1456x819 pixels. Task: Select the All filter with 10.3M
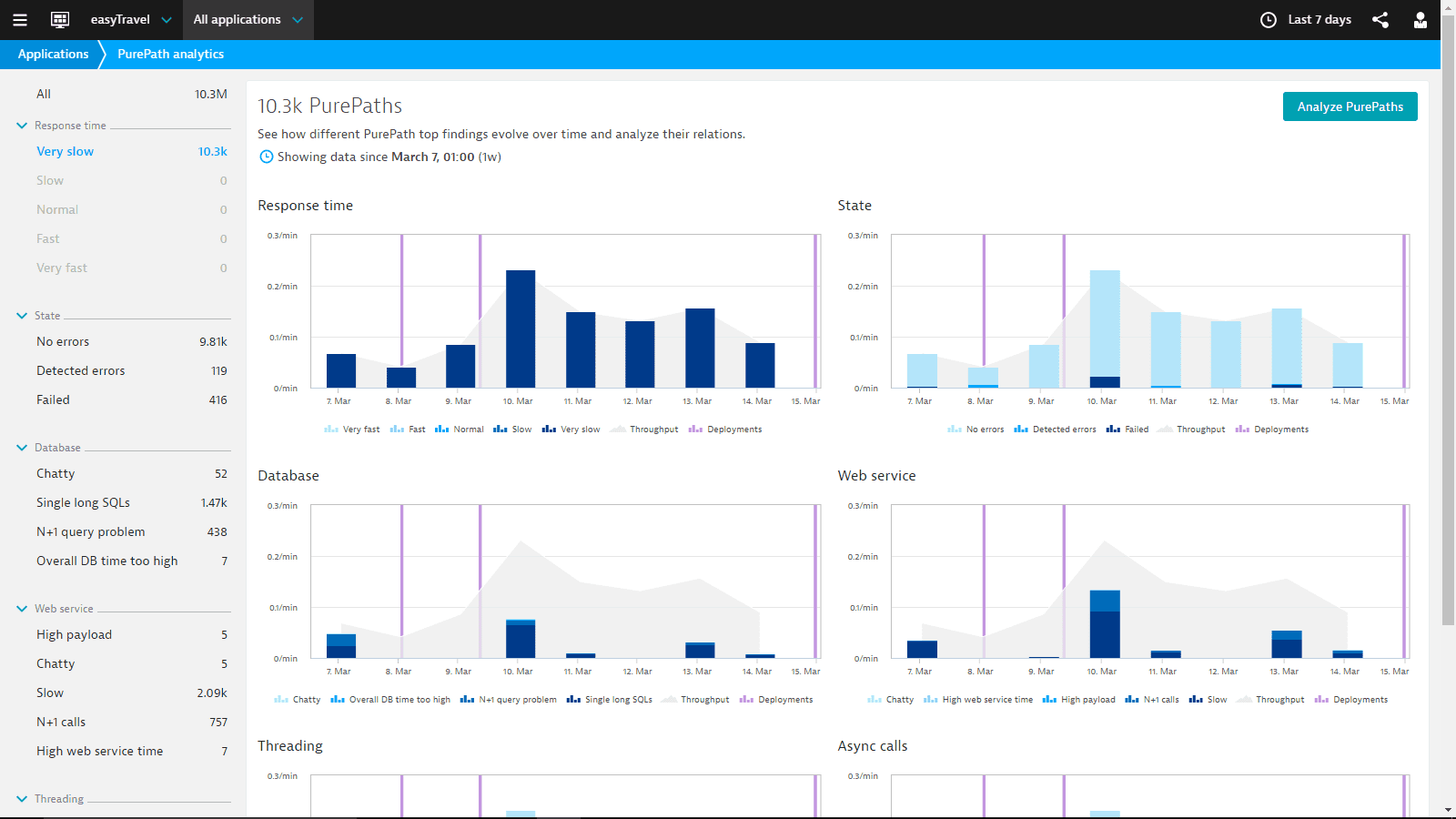coord(131,94)
